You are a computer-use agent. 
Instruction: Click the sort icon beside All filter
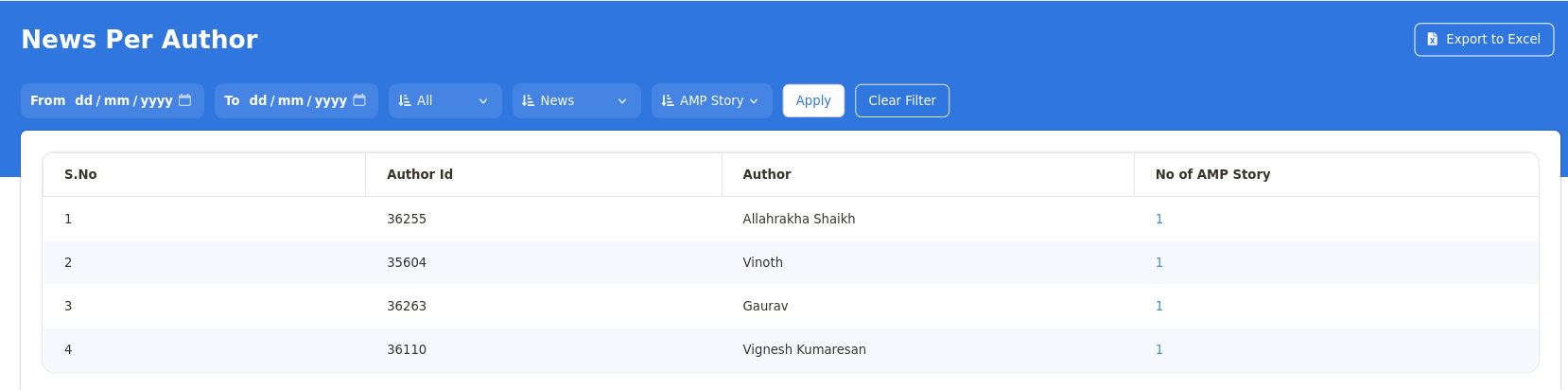coord(405,100)
